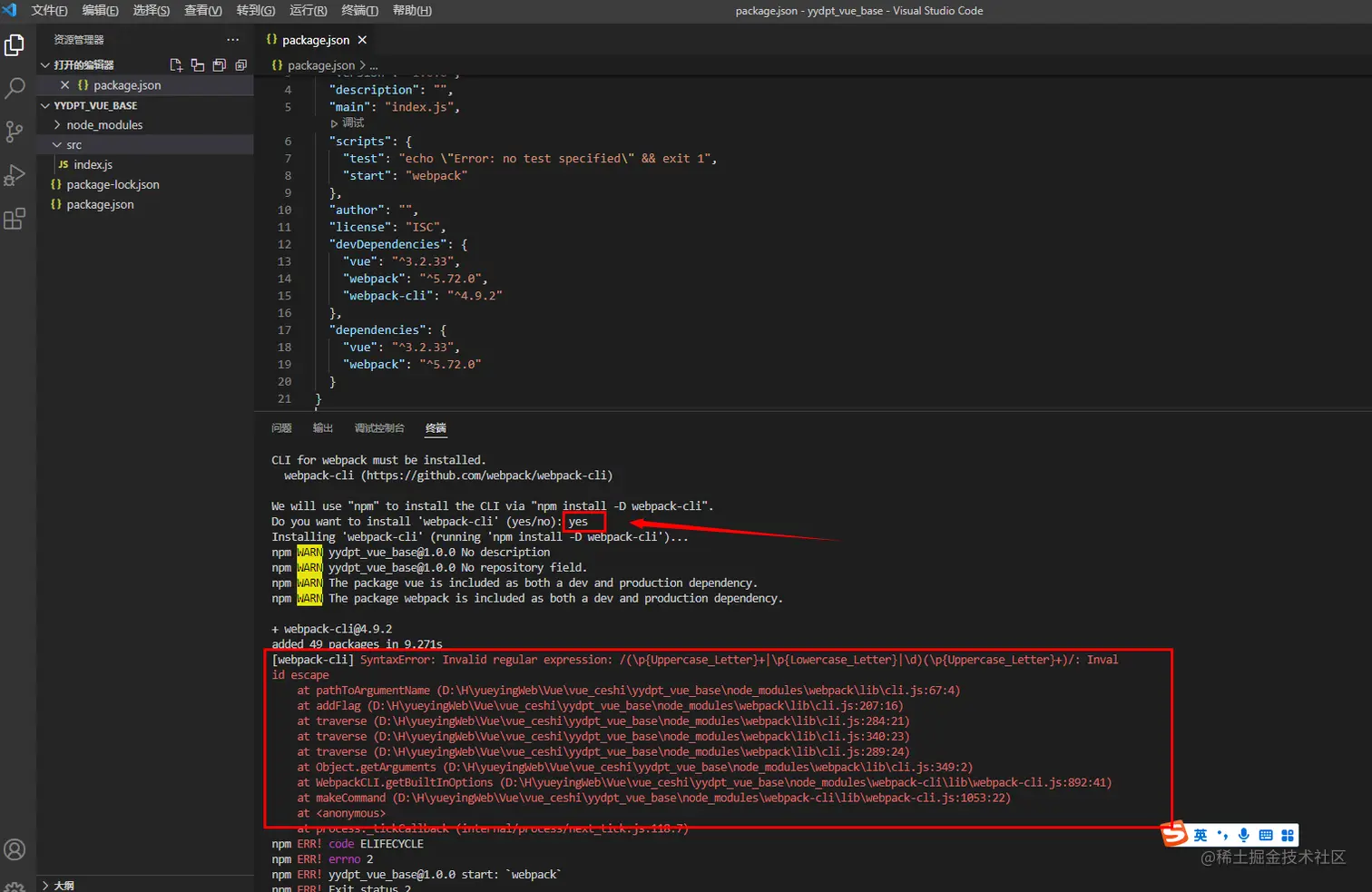This screenshot has height=892, width=1372.
Task: Click the Sogou input method logo
Action: point(1176,833)
